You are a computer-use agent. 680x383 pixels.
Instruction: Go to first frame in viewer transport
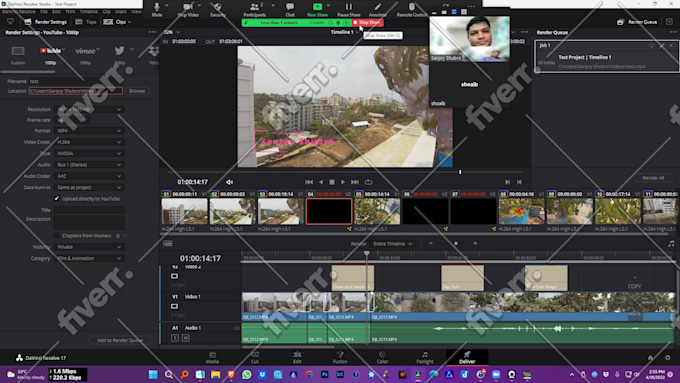click(x=309, y=182)
